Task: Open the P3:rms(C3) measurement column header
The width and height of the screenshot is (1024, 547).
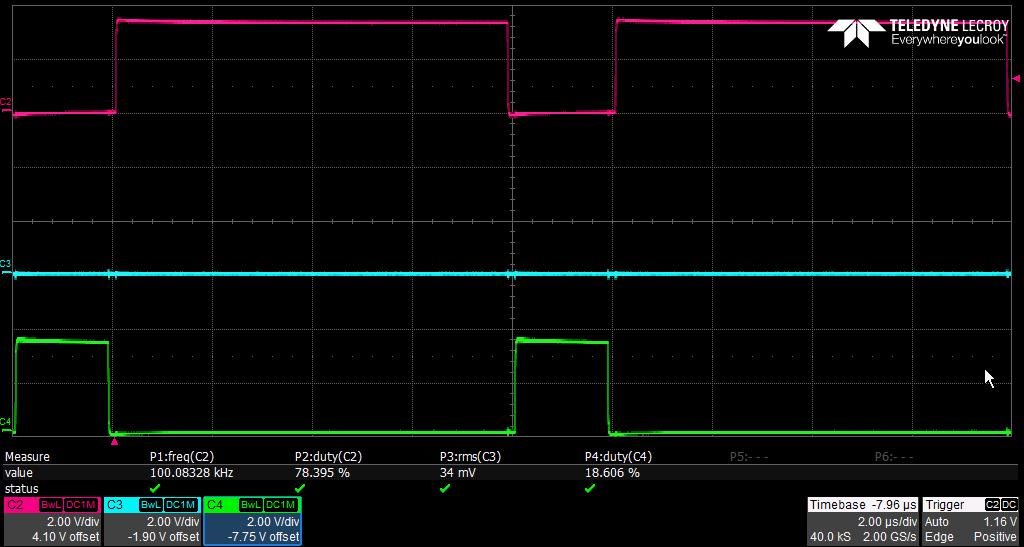Action: coord(470,457)
